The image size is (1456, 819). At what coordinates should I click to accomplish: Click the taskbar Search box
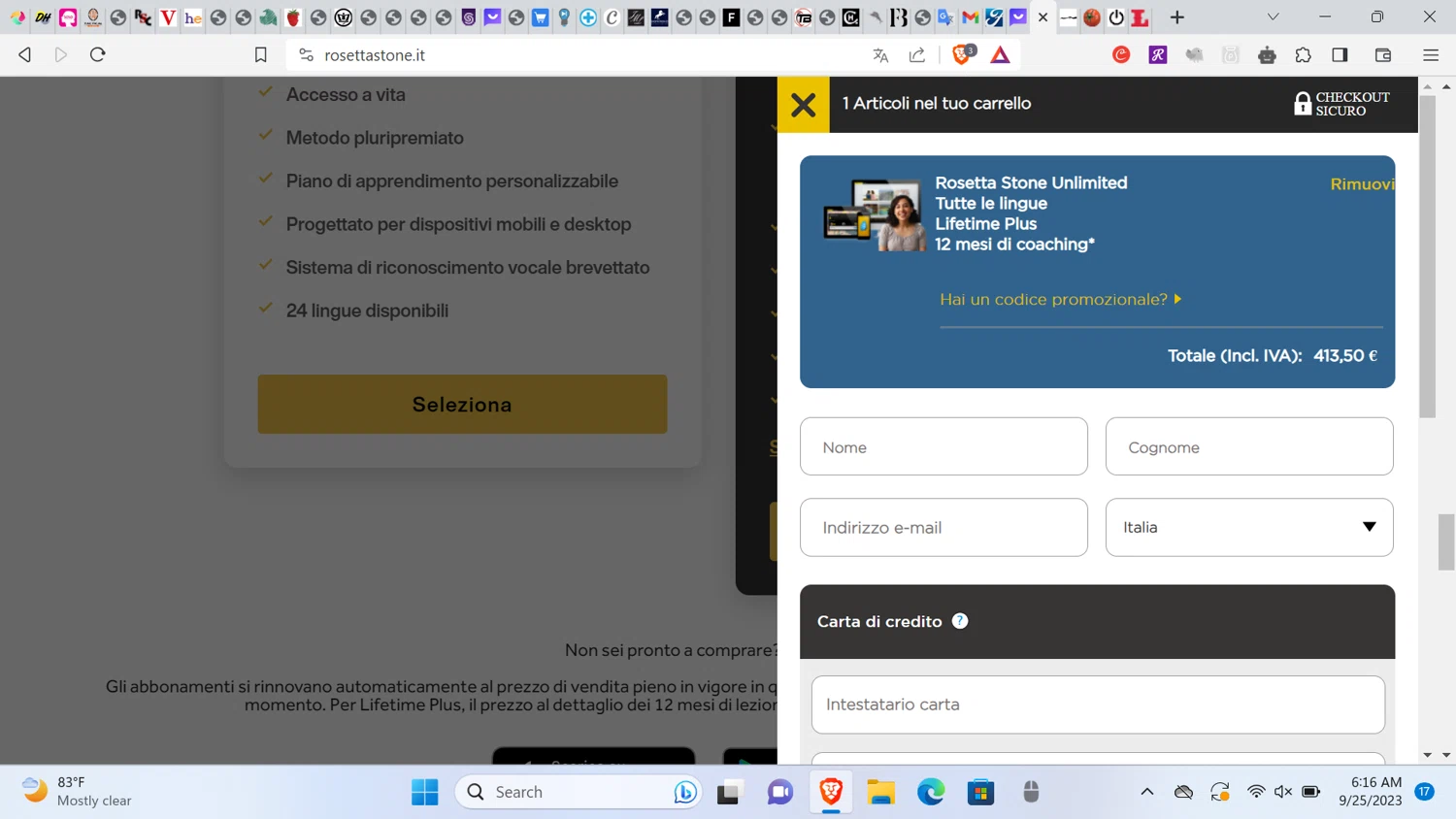(578, 792)
